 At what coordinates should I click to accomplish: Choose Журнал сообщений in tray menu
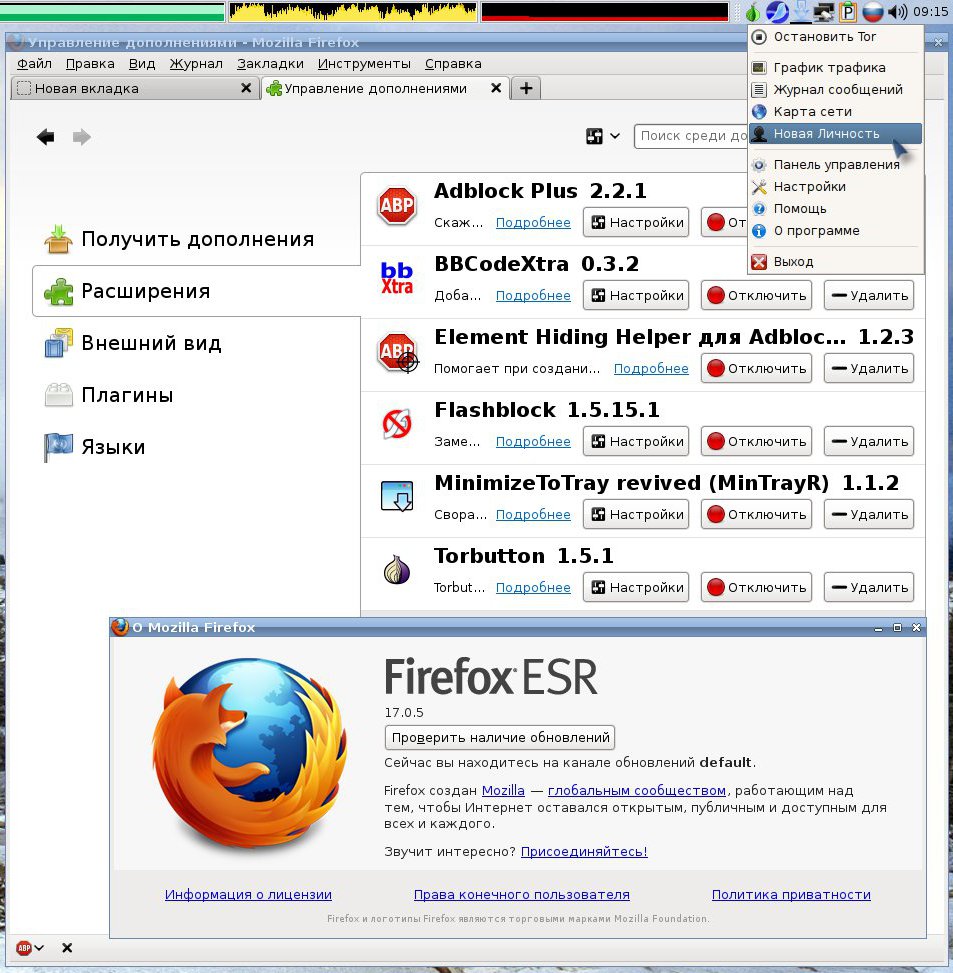(x=836, y=90)
